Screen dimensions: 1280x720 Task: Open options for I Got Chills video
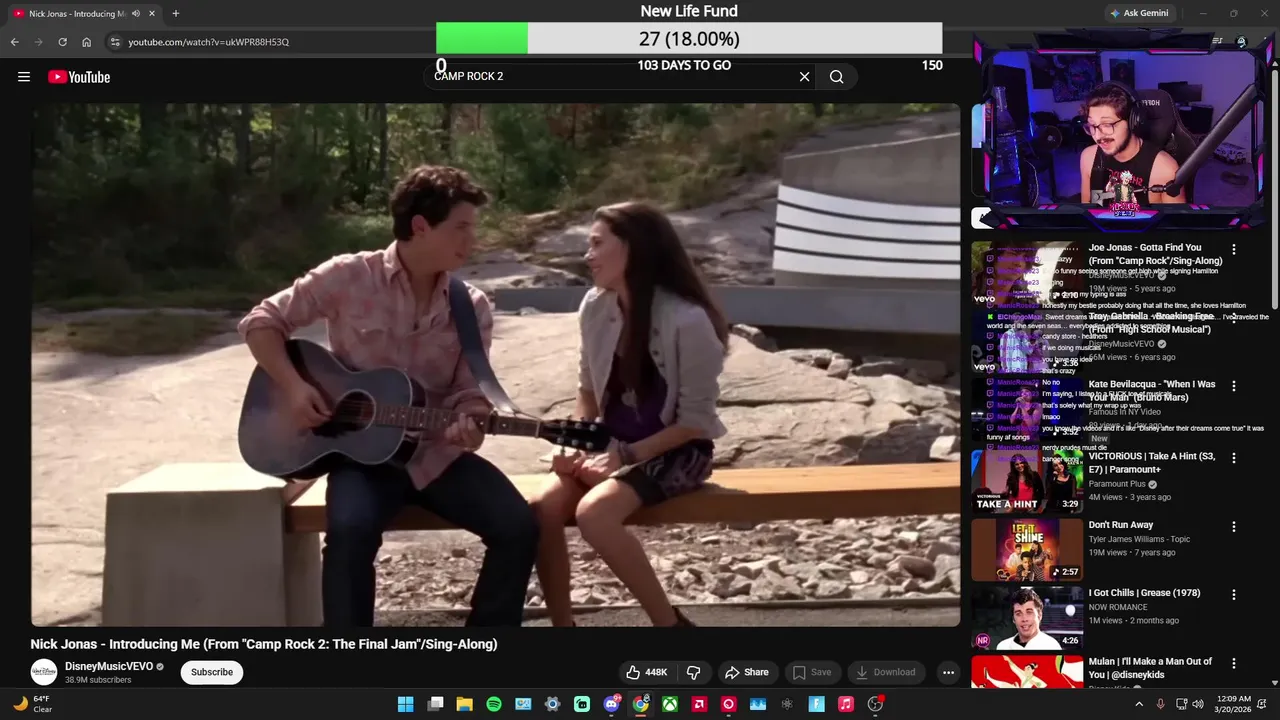click(1233, 595)
